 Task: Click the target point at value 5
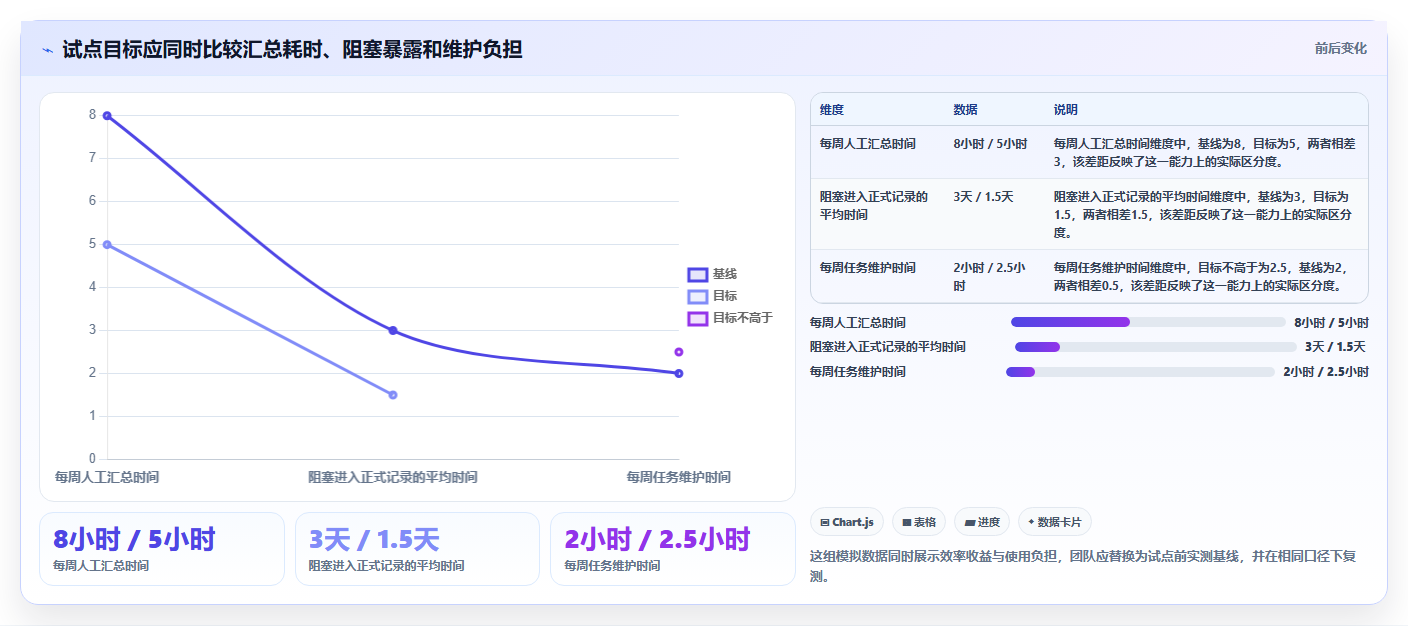pos(107,244)
